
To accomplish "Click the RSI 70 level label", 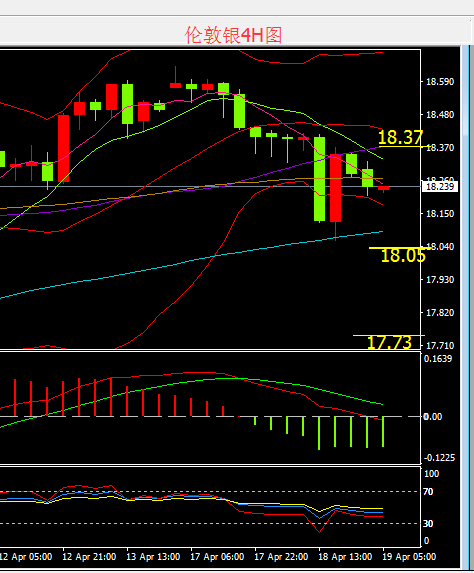I will 428,492.
